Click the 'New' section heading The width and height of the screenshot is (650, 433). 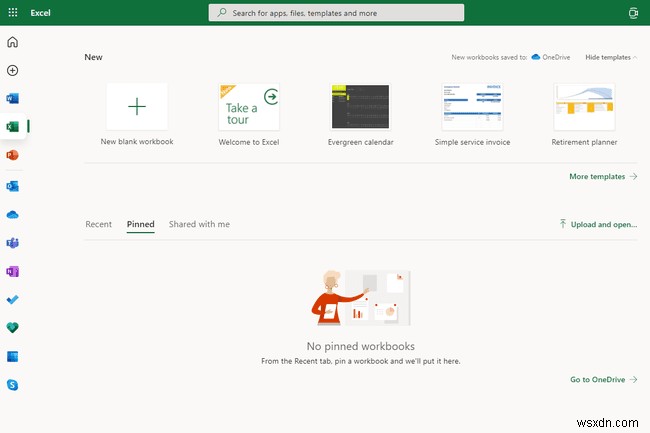(x=93, y=57)
